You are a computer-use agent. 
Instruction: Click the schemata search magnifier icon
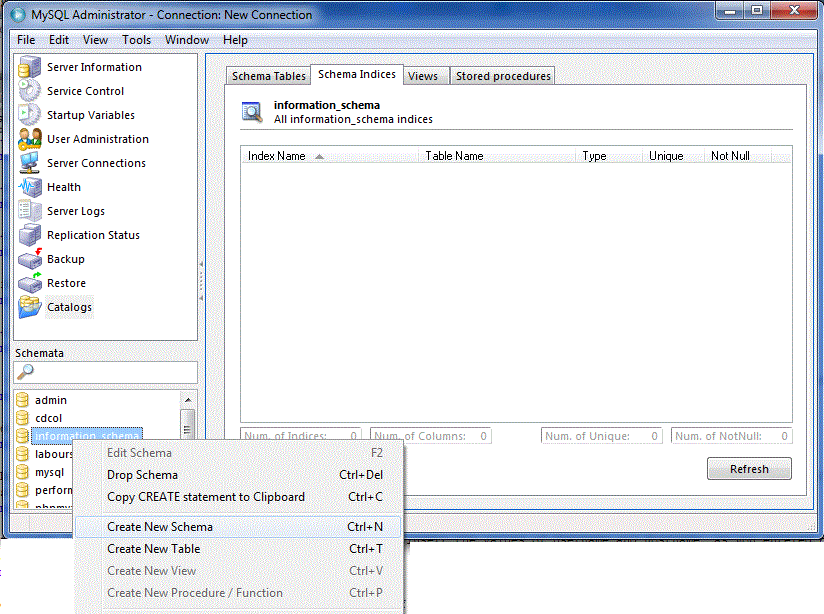(25, 372)
